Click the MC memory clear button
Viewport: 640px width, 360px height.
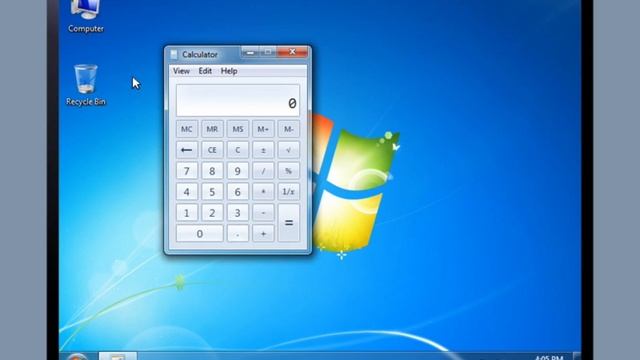point(187,129)
